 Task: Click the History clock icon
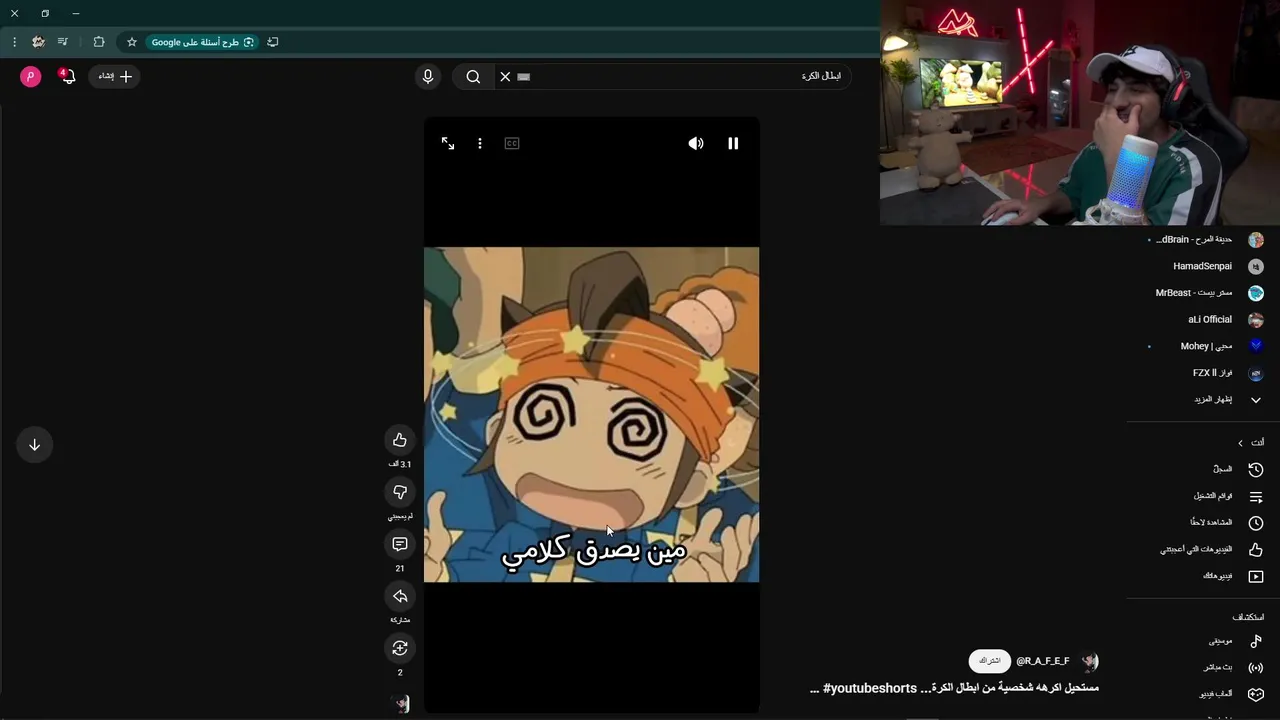pyautogui.click(x=1256, y=469)
